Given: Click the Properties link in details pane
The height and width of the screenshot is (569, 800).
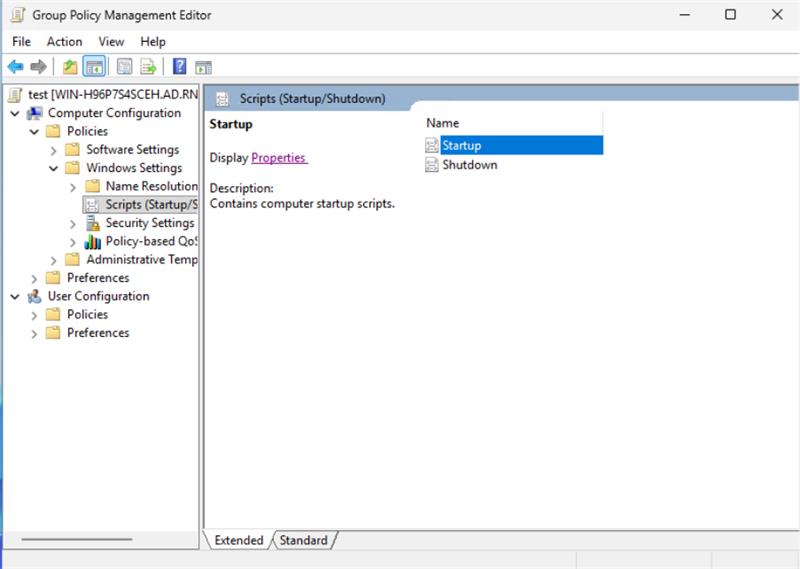Looking at the screenshot, I should coord(279,157).
